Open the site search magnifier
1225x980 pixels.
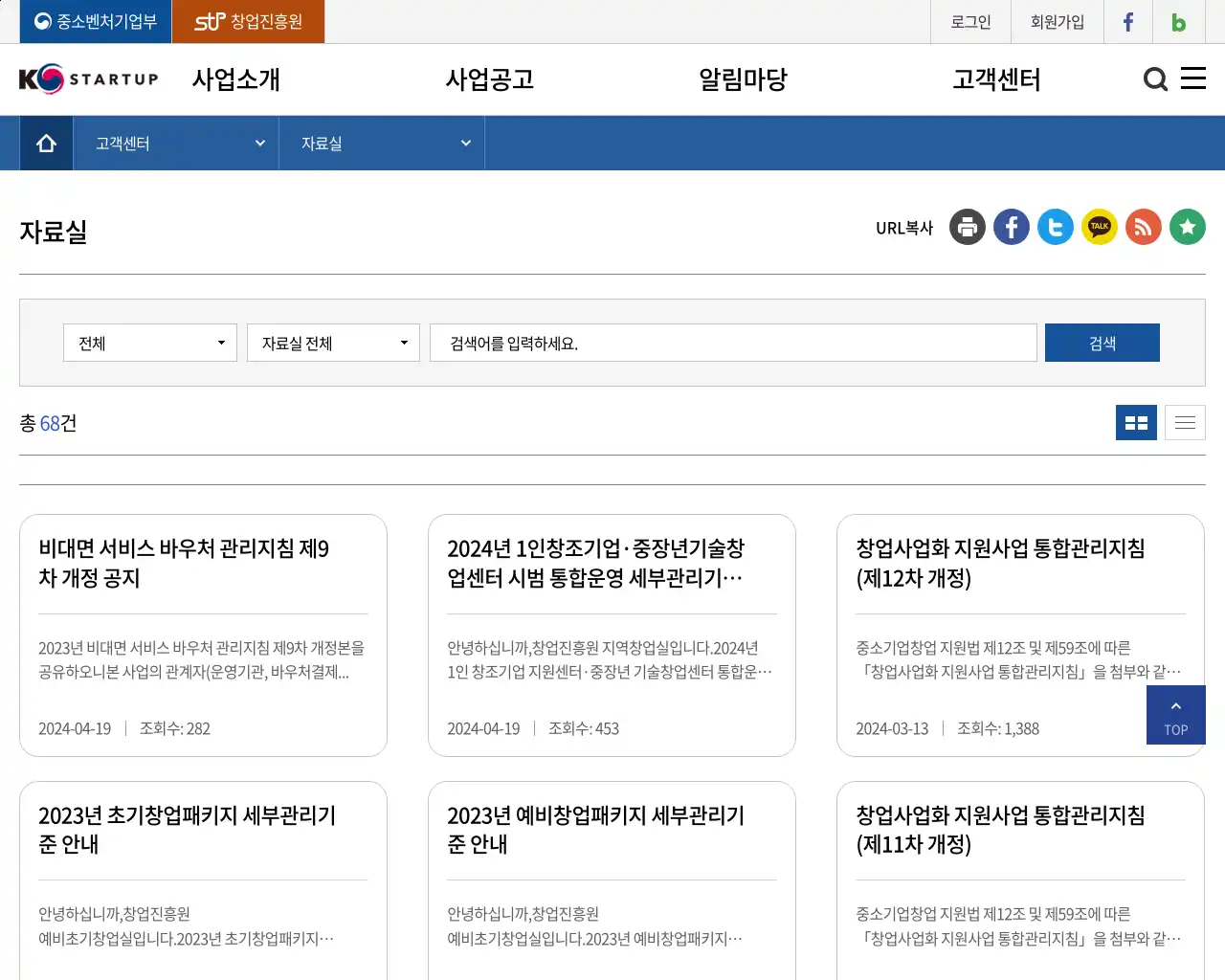(1156, 79)
